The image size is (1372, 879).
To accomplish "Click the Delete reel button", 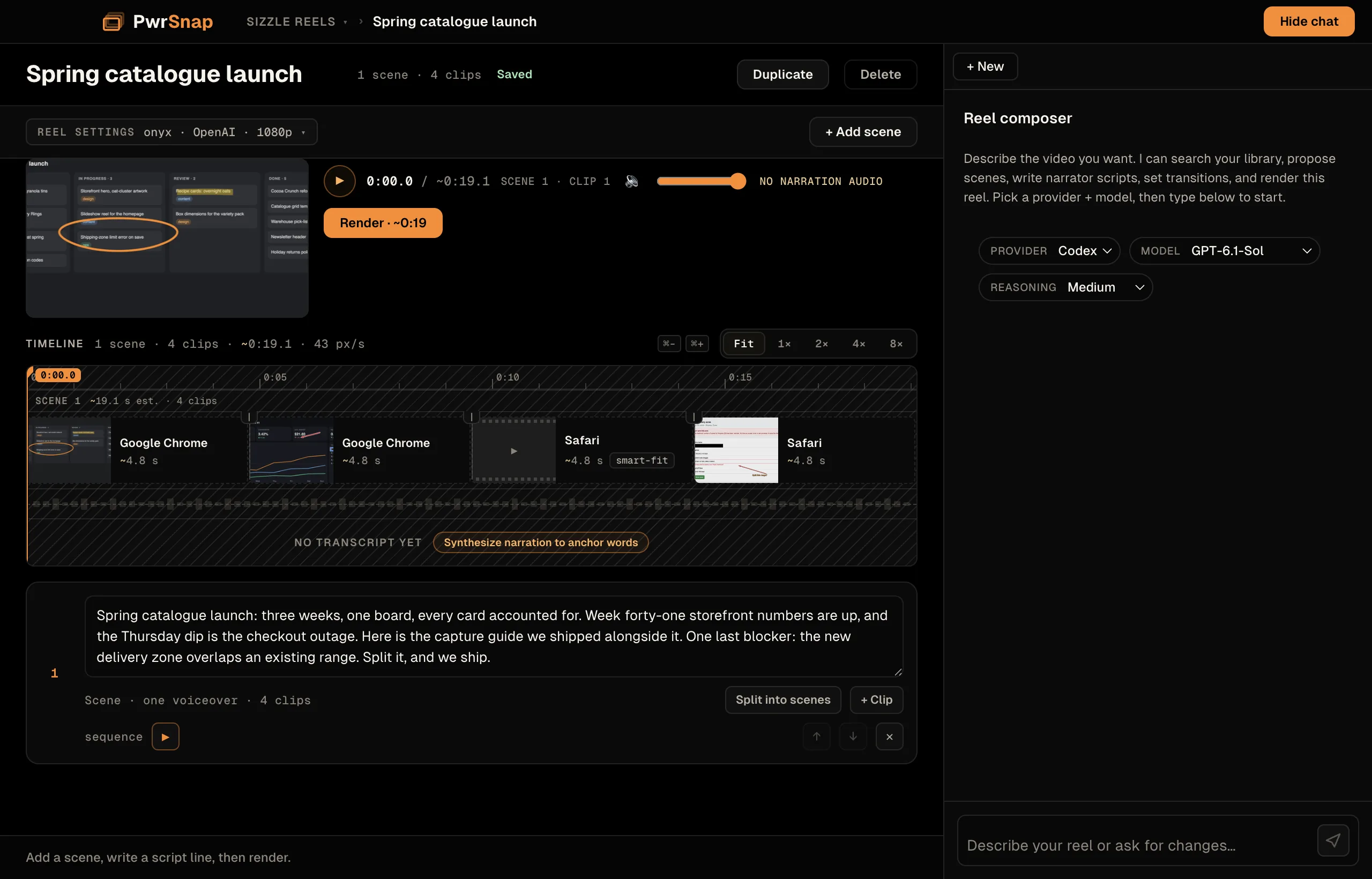I will (881, 74).
